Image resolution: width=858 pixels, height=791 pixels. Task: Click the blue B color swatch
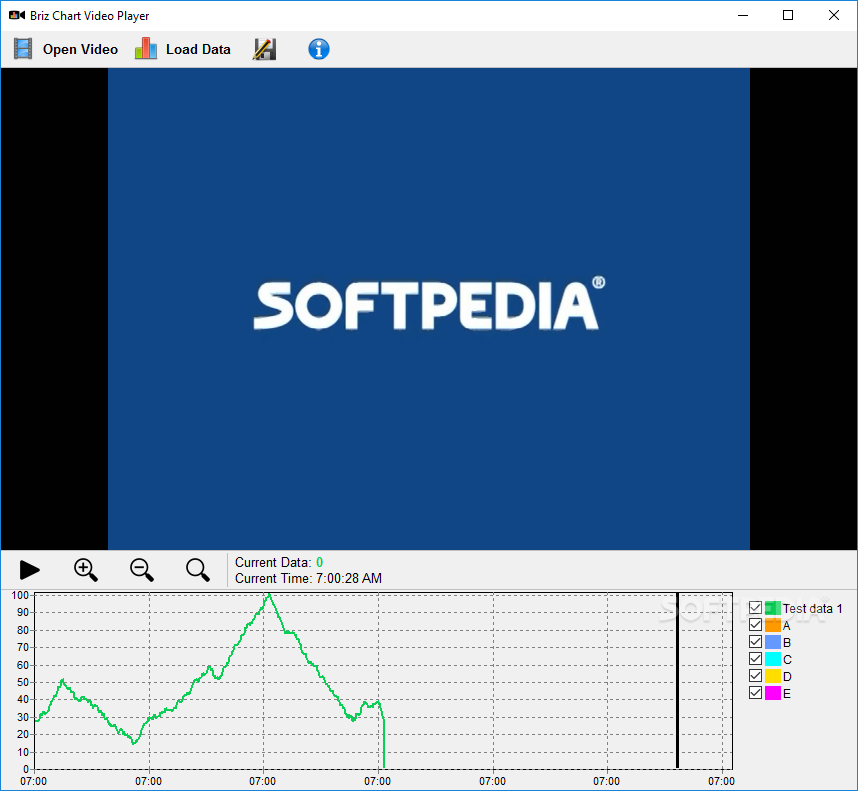pyautogui.click(x=773, y=642)
